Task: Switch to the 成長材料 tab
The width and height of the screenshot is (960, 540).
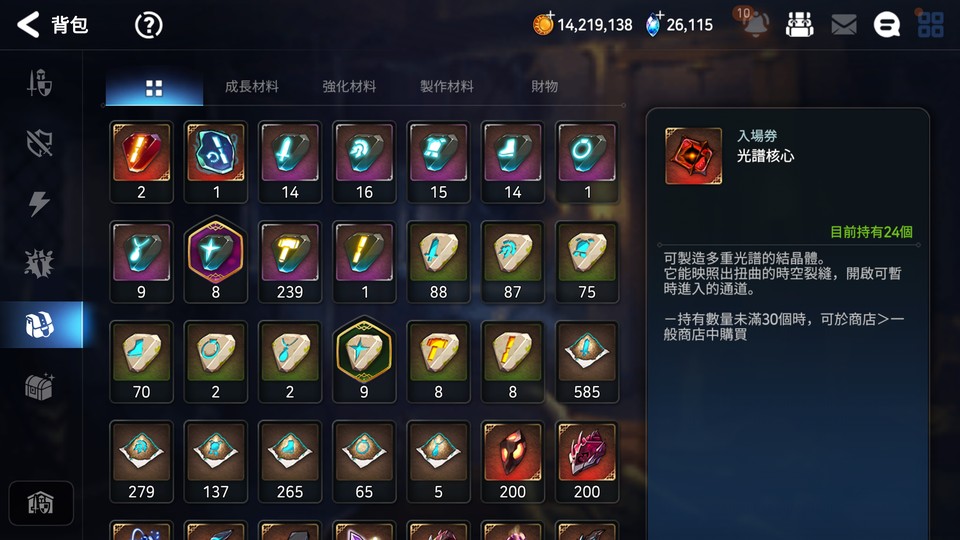Action: (x=252, y=86)
